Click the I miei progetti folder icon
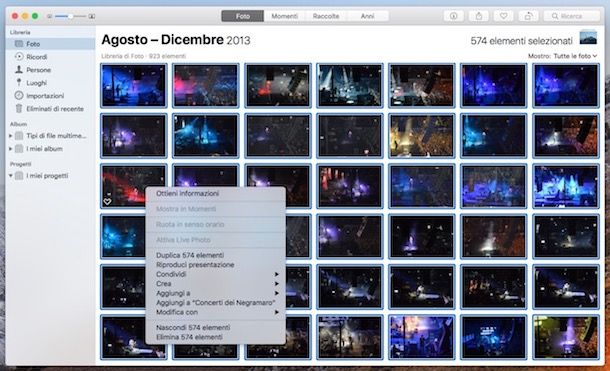This screenshot has height=371, width=610. point(19,176)
